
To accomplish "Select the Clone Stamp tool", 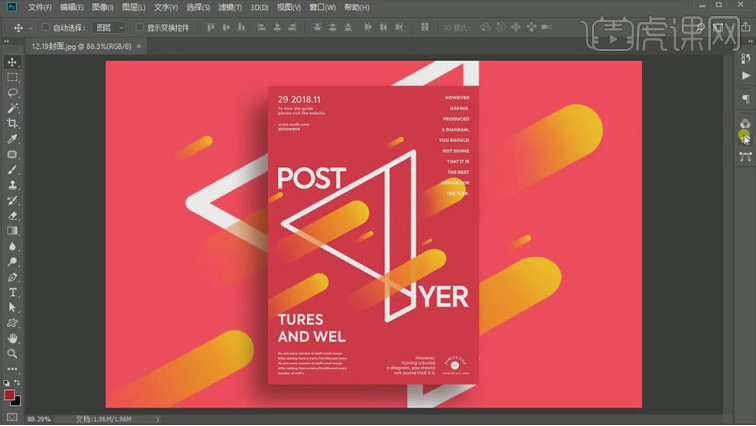I will point(12,185).
